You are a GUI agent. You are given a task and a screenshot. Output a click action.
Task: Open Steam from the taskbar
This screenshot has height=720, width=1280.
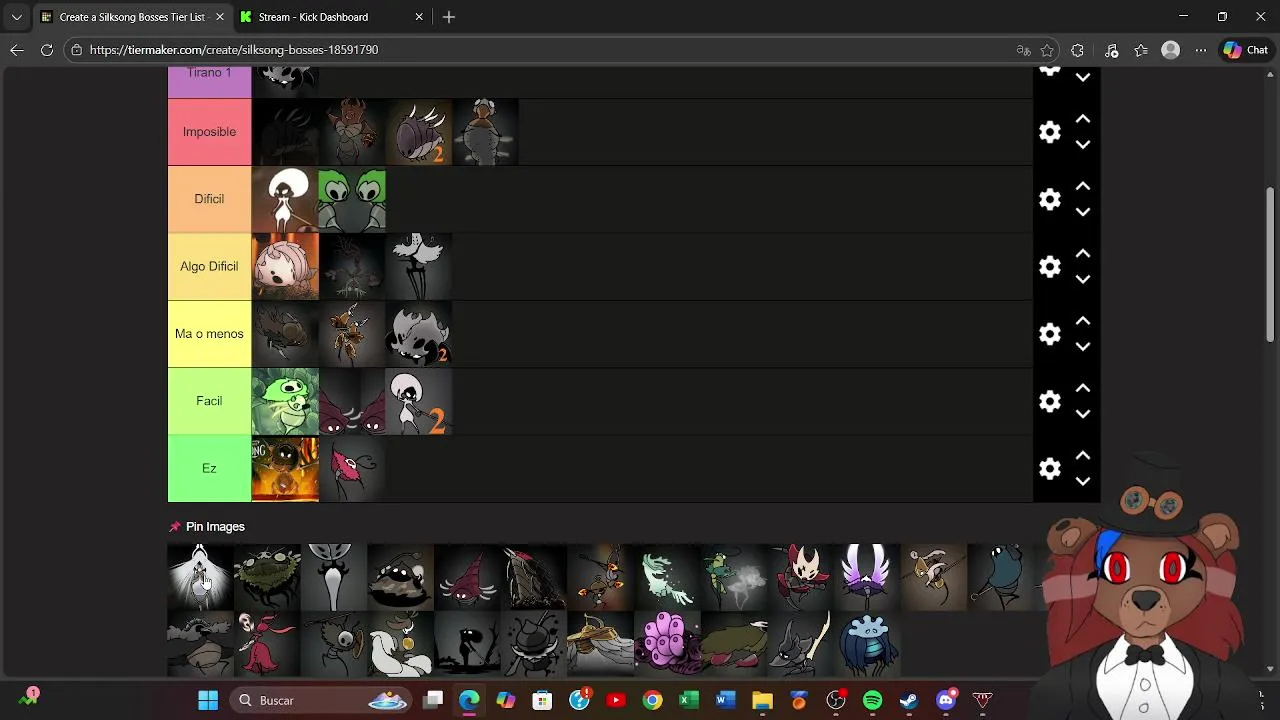tap(909, 700)
